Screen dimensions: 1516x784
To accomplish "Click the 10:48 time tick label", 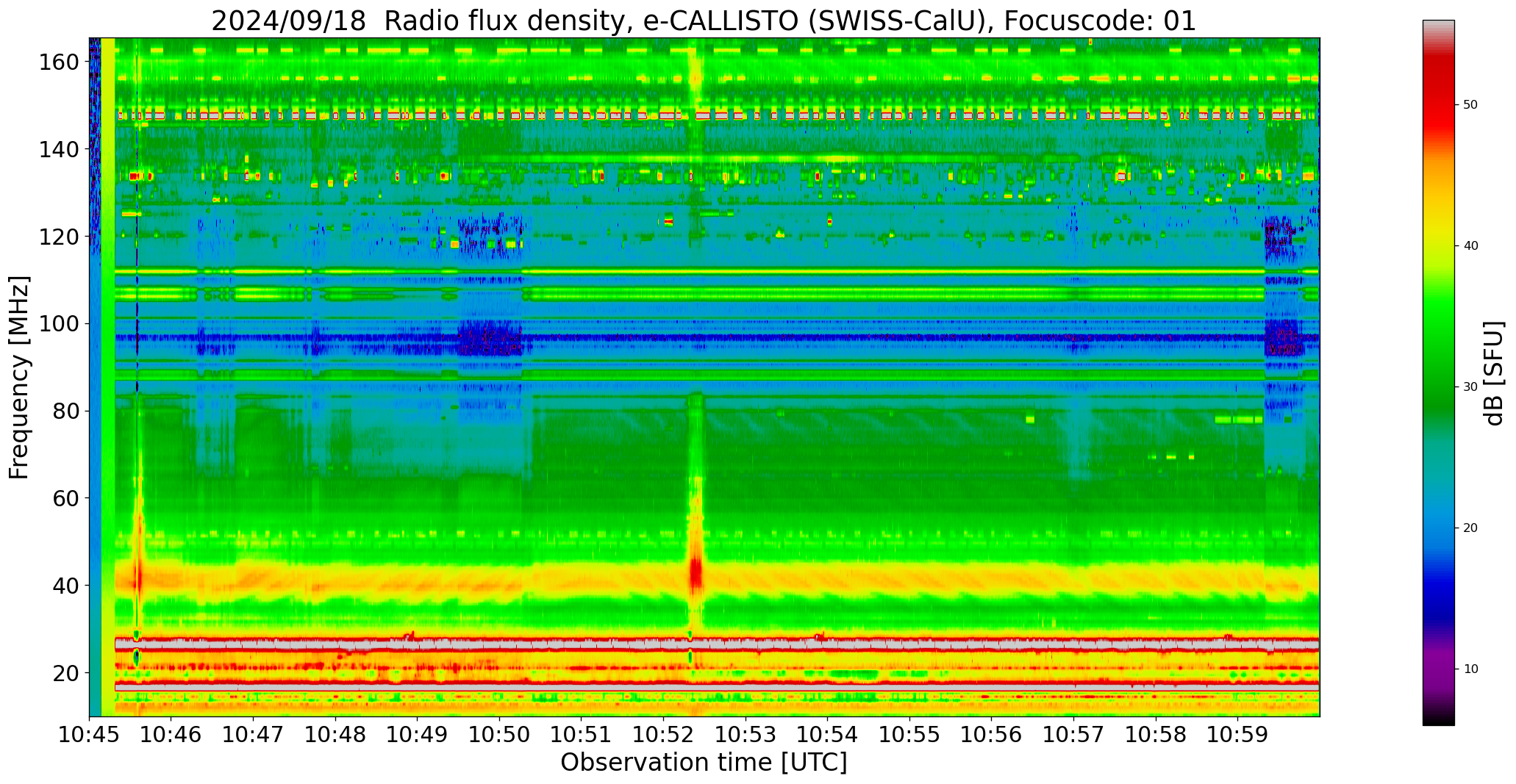I will [x=335, y=736].
